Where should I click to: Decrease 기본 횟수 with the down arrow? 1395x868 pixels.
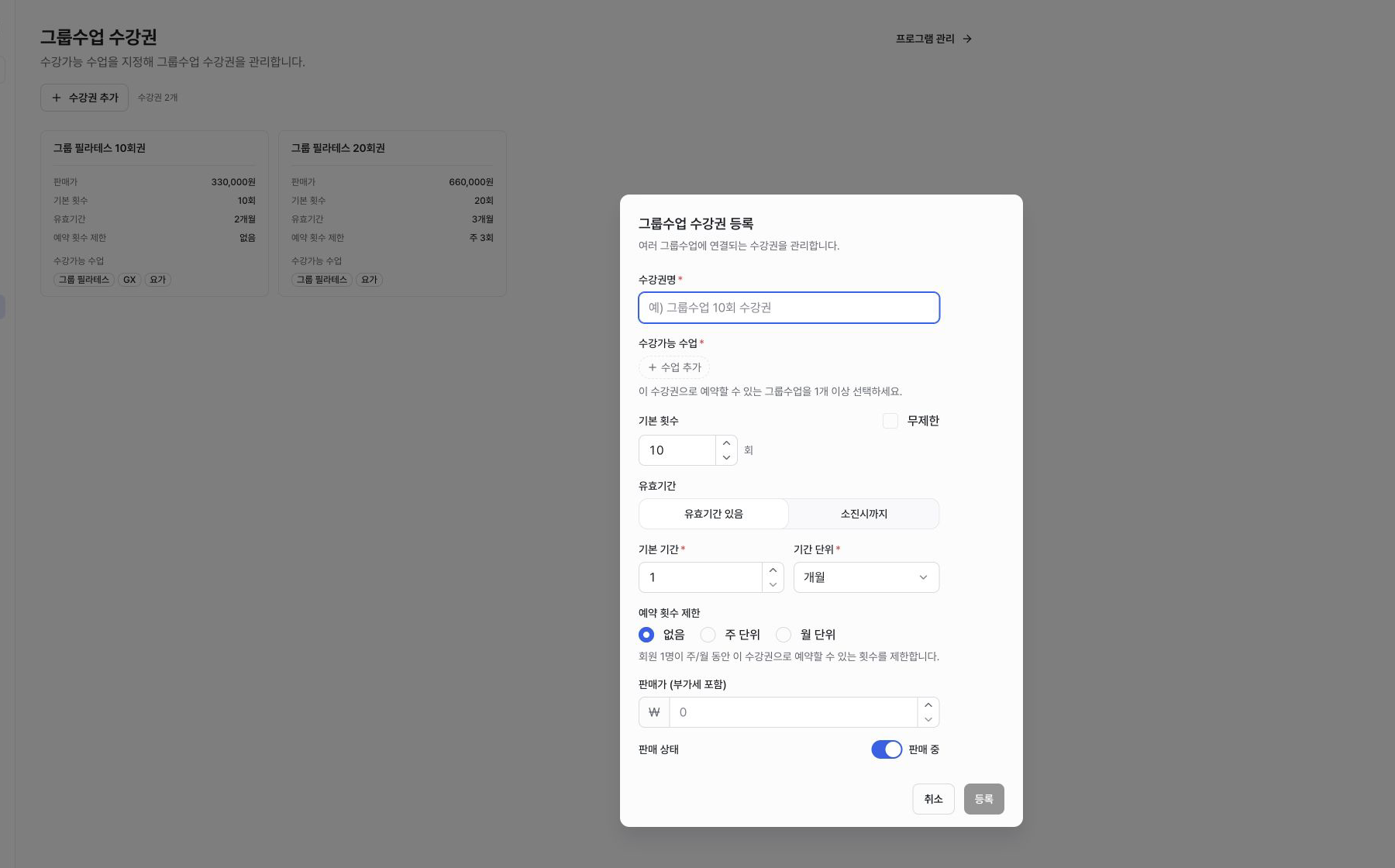click(x=726, y=457)
